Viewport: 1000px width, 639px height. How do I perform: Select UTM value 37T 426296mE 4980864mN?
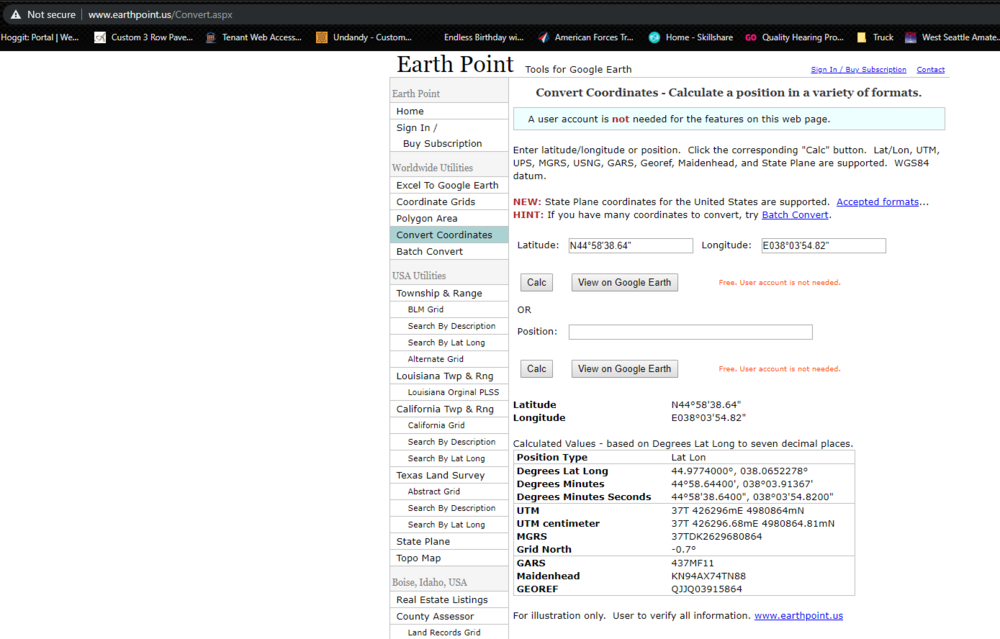(737, 511)
